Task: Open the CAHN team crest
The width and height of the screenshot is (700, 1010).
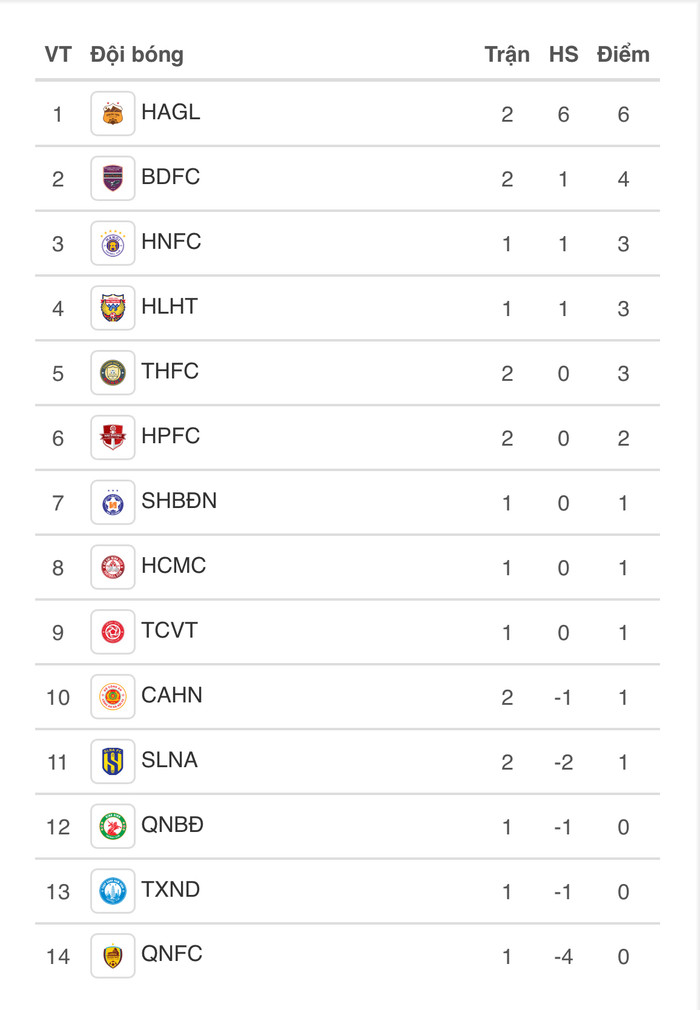Action: click(113, 697)
